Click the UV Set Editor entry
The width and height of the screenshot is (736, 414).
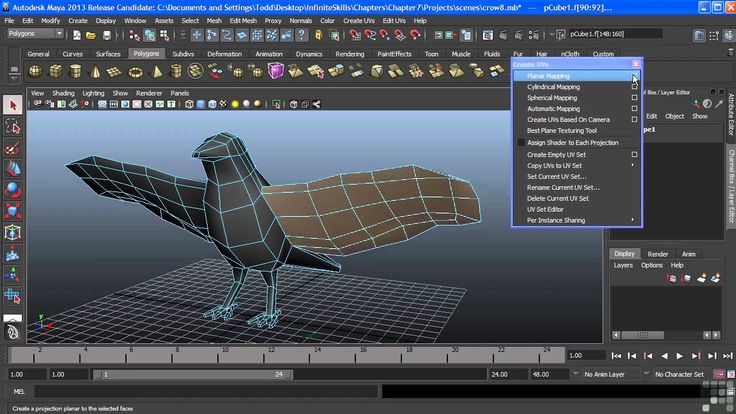pos(545,209)
